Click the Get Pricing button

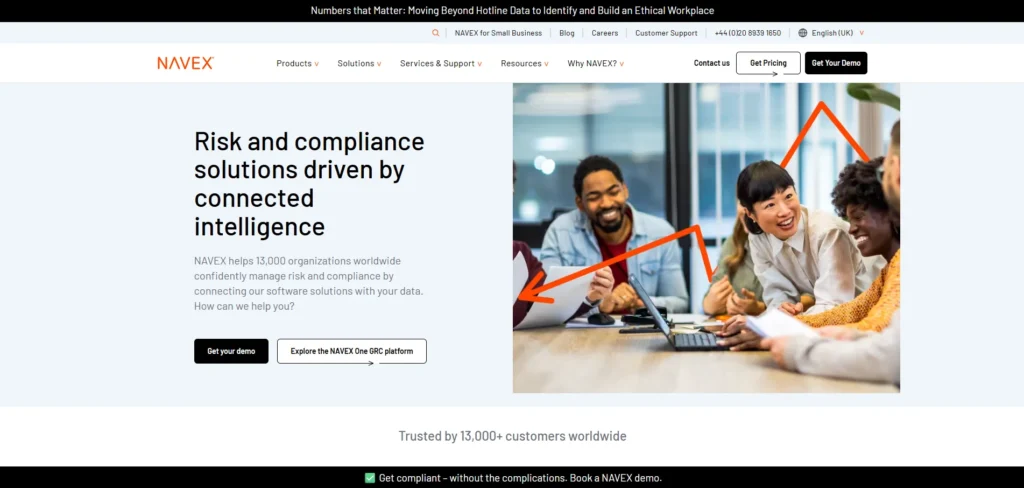[768, 63]
